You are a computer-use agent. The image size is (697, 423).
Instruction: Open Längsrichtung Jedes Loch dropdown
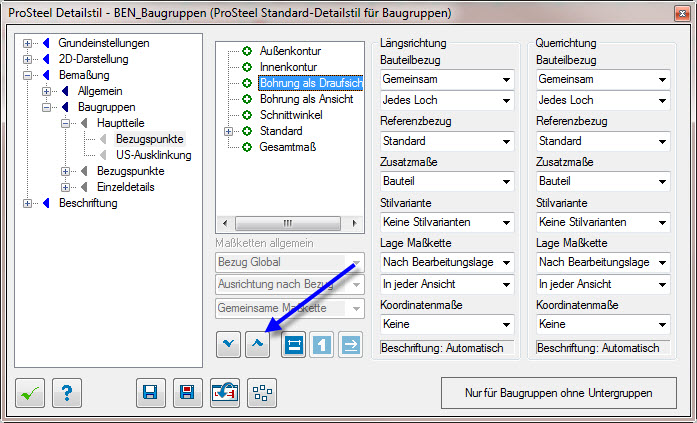pos(447,100)
